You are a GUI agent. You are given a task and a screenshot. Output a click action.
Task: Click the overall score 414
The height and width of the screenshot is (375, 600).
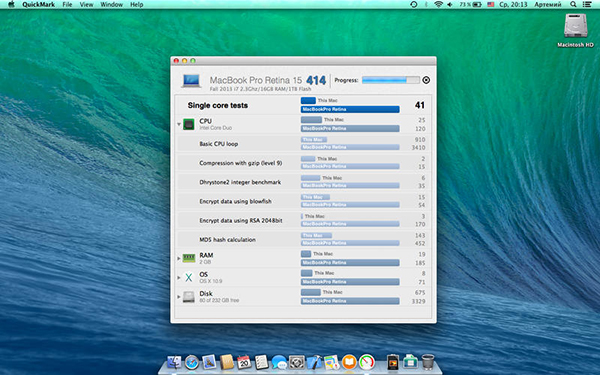[316, 80]
